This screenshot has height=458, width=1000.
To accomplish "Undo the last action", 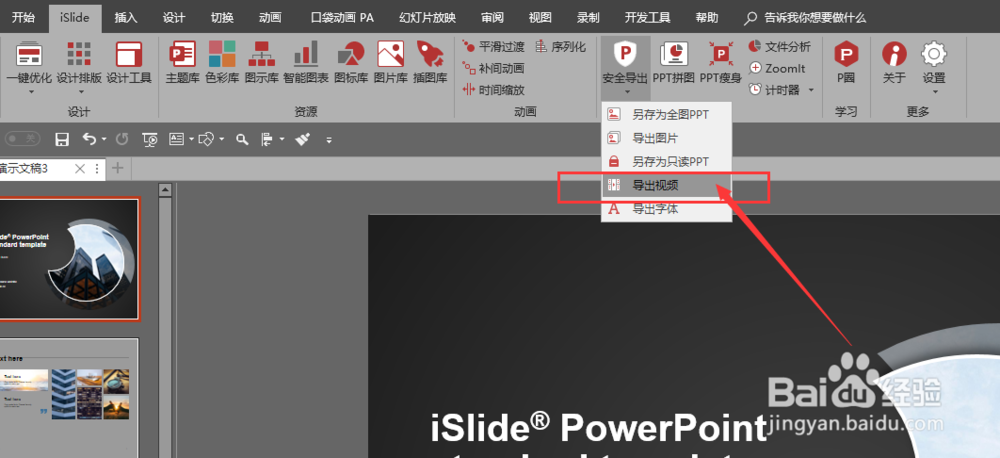I will click(89, 138).
